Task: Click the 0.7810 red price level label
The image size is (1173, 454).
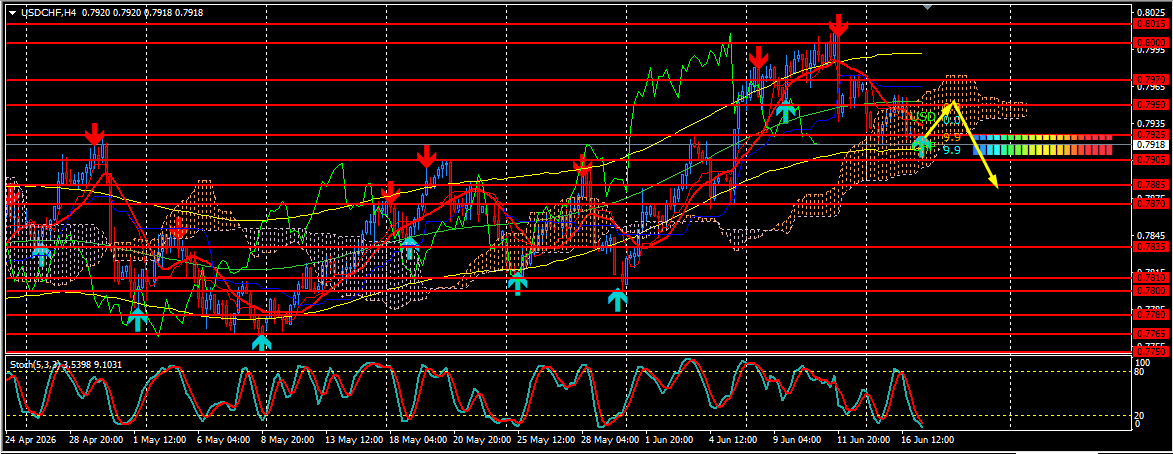Action: [x=1151, y=278]
